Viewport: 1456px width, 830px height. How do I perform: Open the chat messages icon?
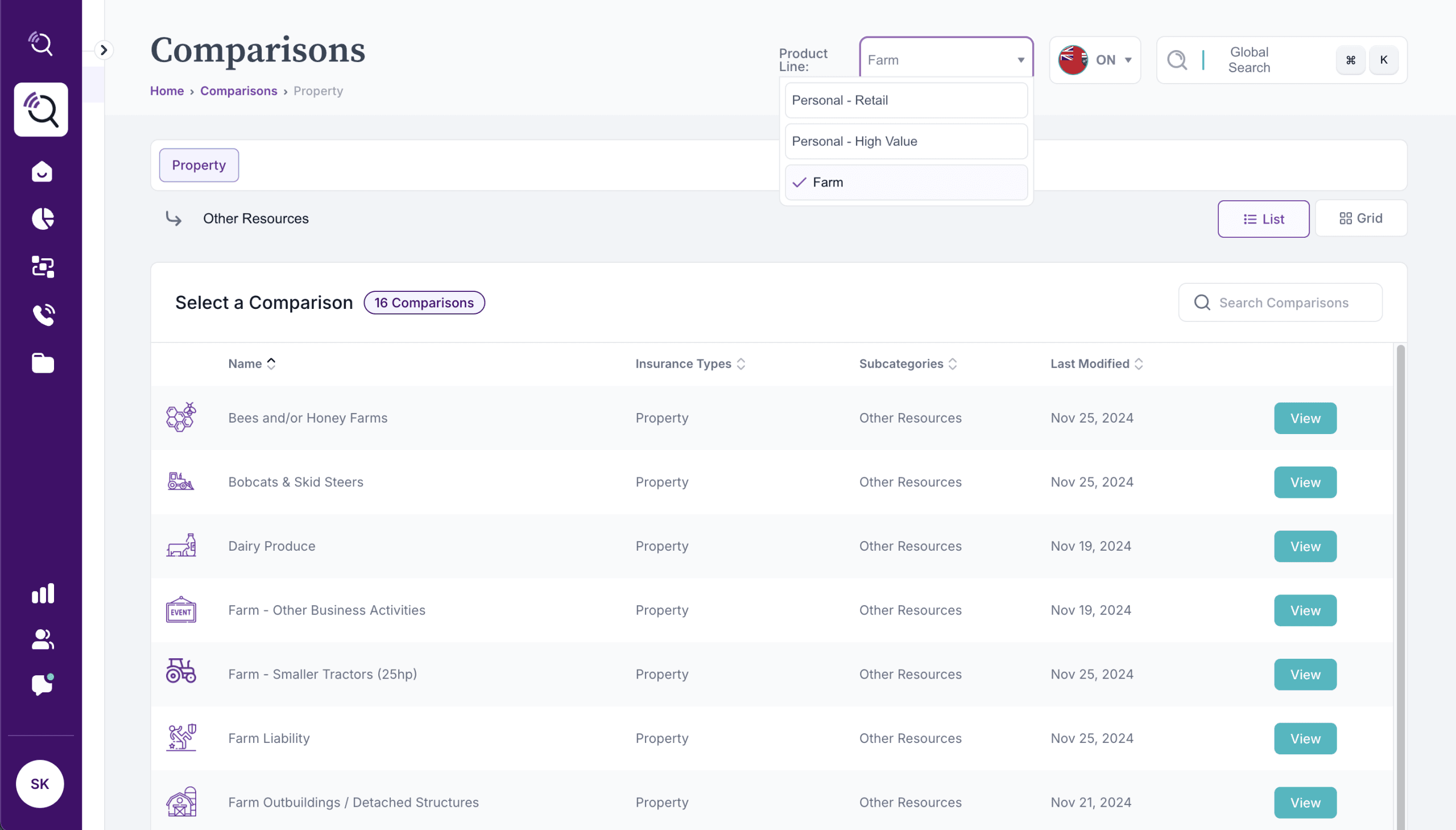tap(42, 684)
